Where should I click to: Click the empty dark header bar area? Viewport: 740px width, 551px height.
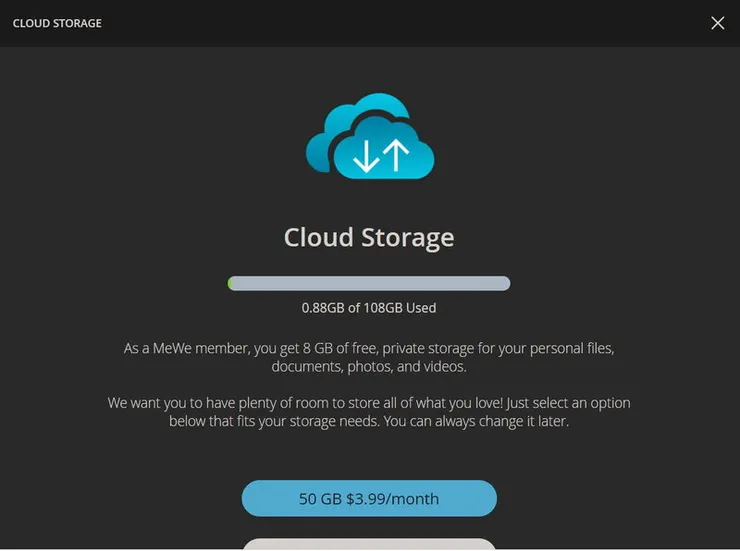click(400, 23)
